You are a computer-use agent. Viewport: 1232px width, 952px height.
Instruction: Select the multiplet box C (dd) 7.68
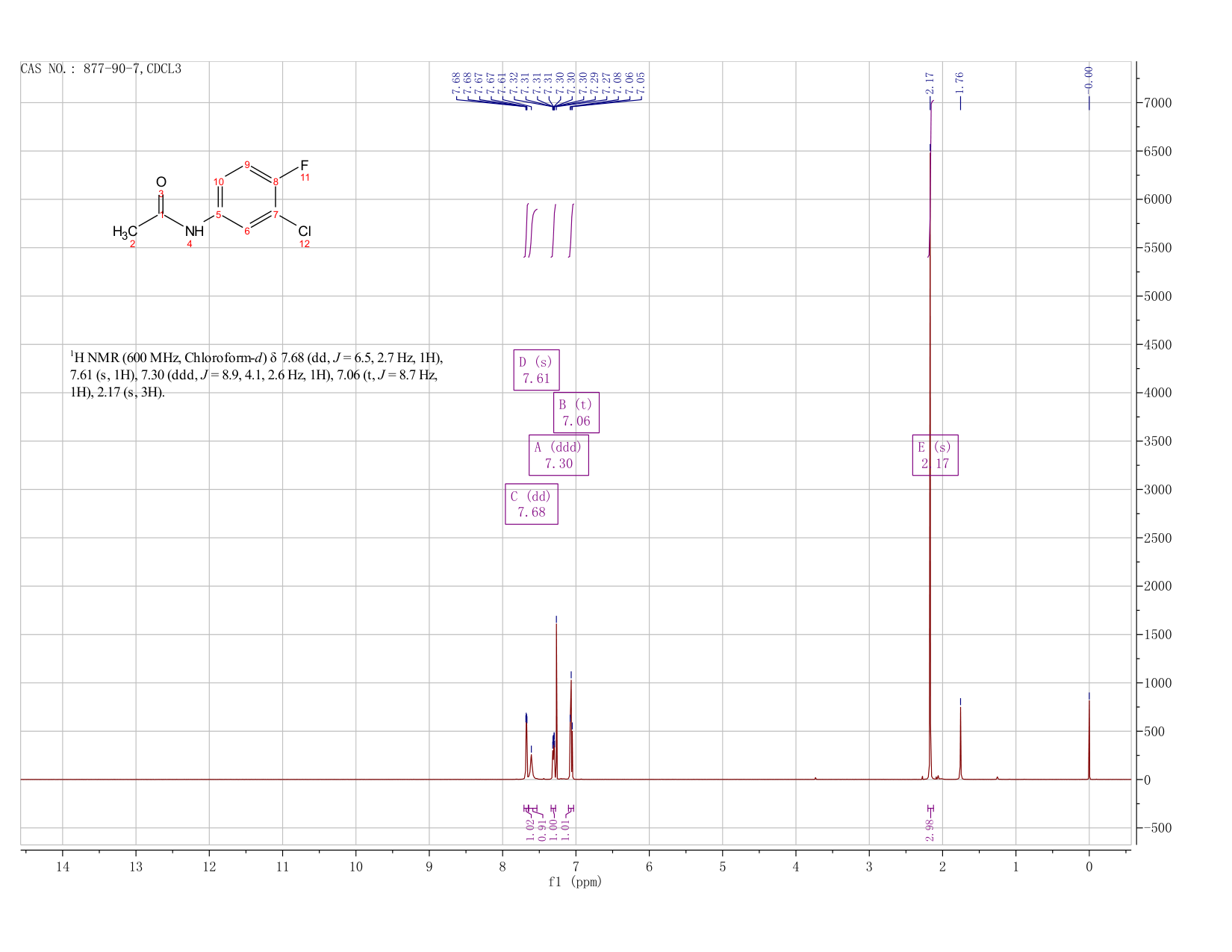[x=531, y=504]
